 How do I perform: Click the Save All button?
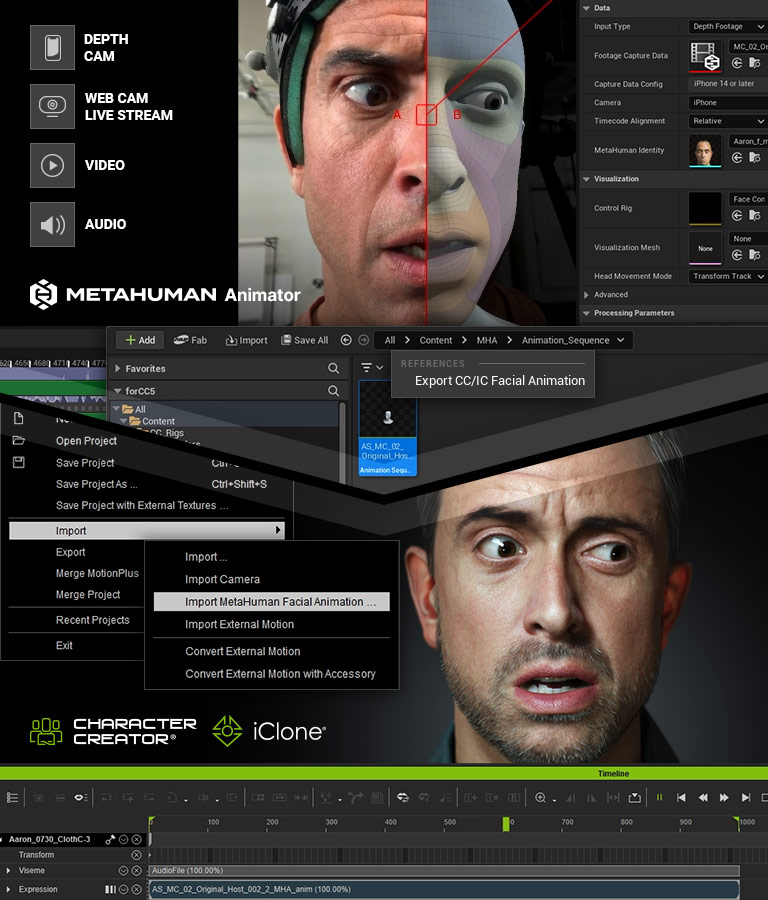point(303,340)
